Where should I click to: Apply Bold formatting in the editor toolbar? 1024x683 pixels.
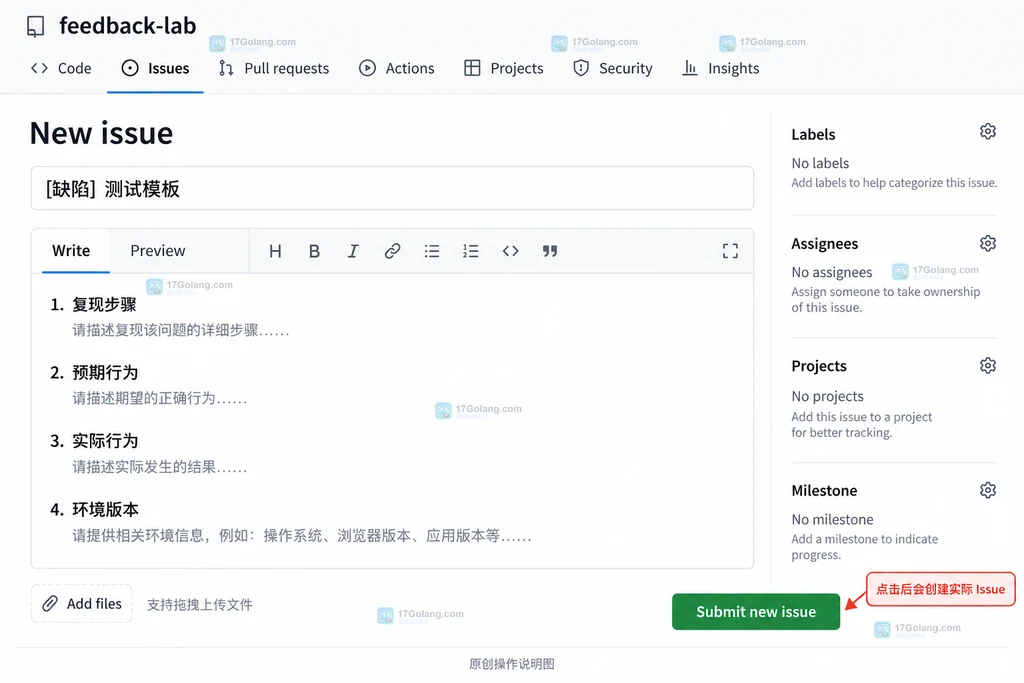[x=314, y=251]
